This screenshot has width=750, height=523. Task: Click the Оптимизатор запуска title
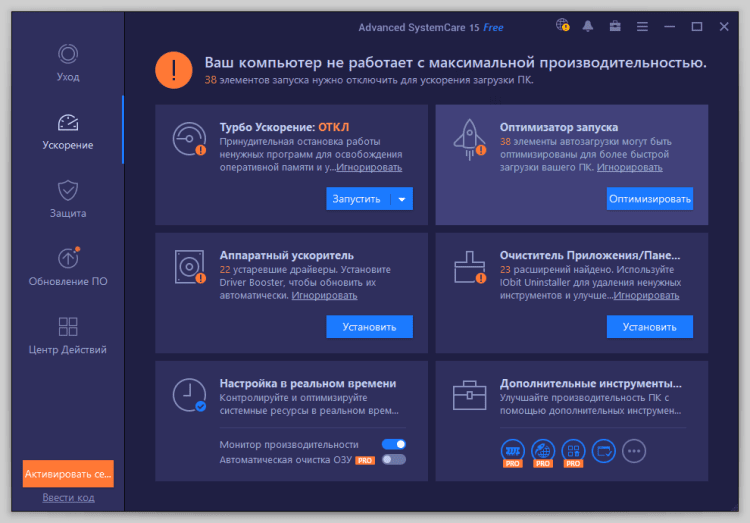(559, 127)
